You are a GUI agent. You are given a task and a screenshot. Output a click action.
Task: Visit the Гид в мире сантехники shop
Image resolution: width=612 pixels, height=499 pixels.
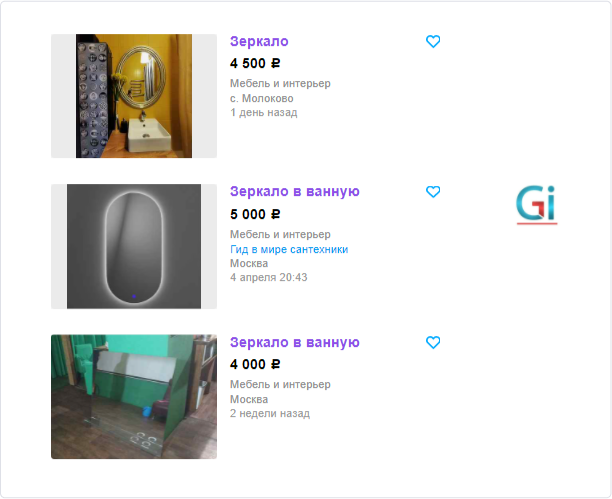(x=289, y=249)
